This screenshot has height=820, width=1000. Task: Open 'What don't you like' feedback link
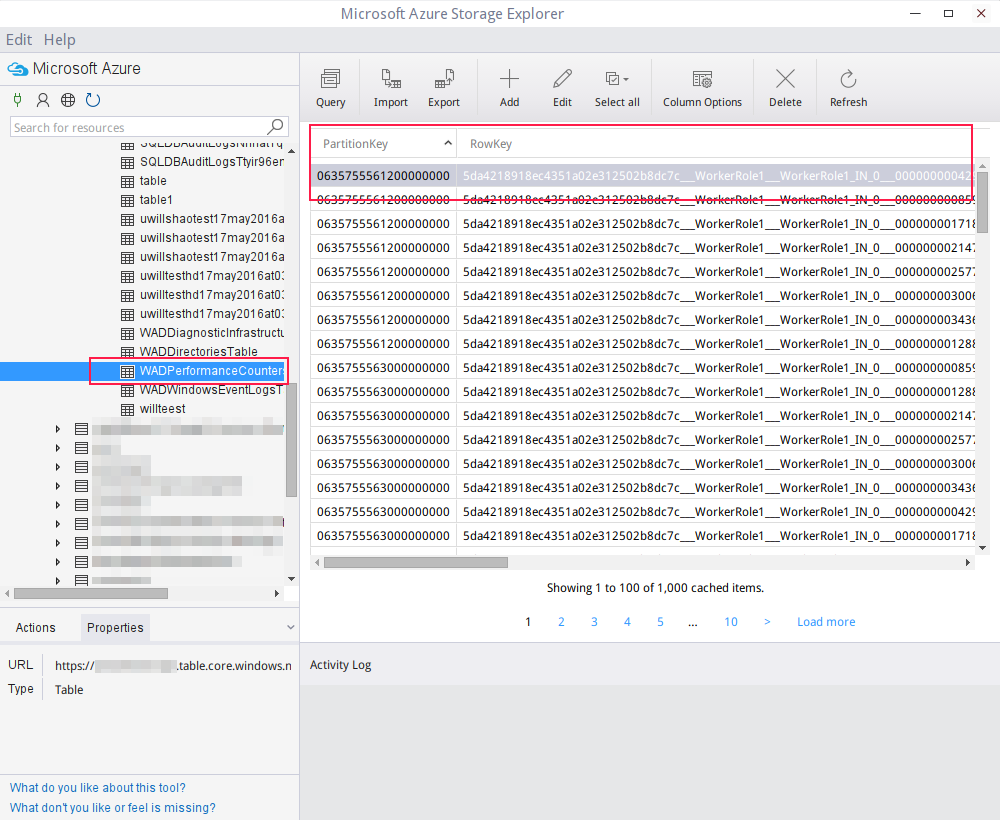(x=112, y=807)
